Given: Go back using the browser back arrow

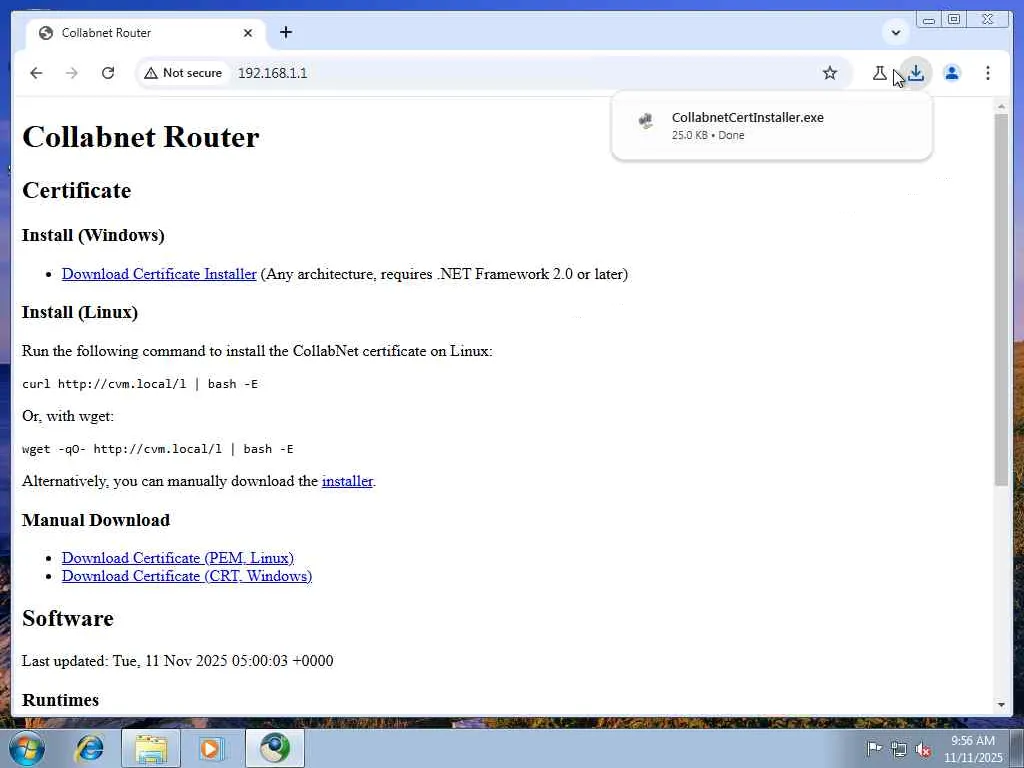Looking at the screenshot, I should [x=36, y=73].
